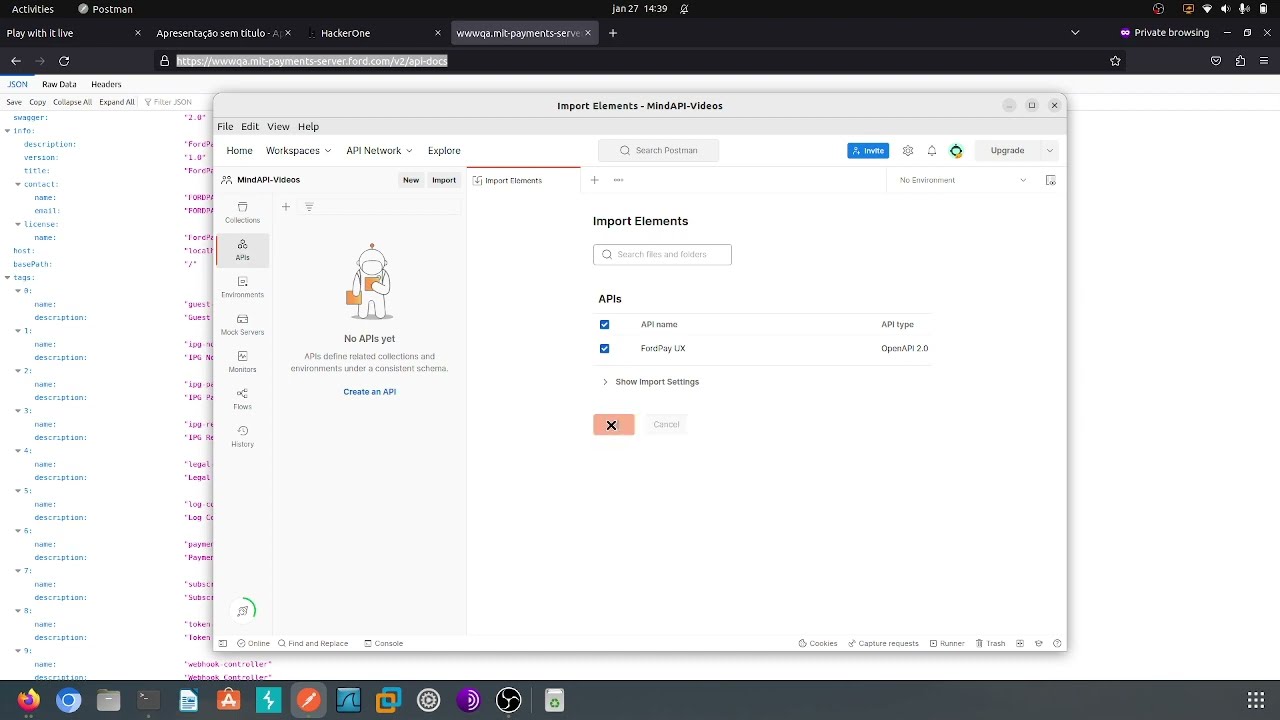Click Cancel in Import Elements
The image size is (1280, 720).
coord(666,425)
